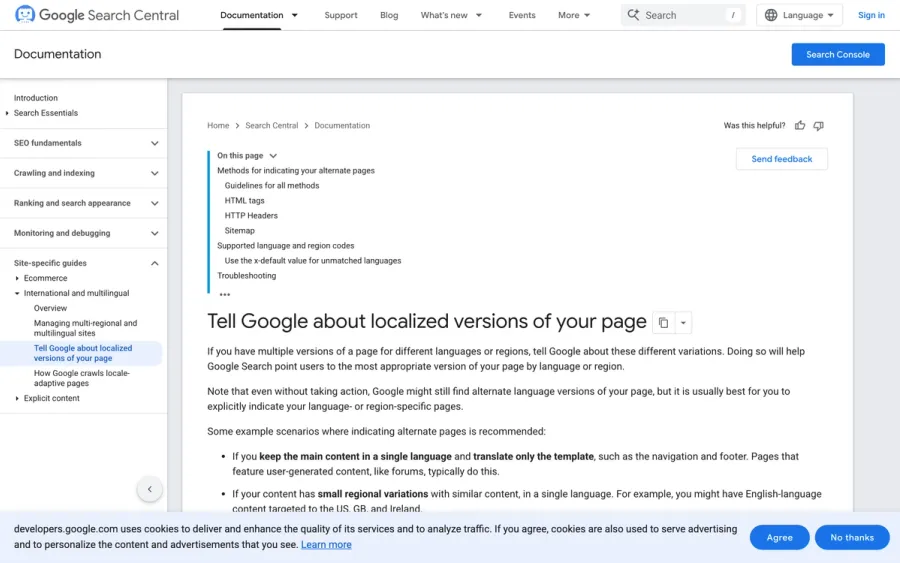
Task: Collapse the On this page list
Action: (x=273, y=156)
